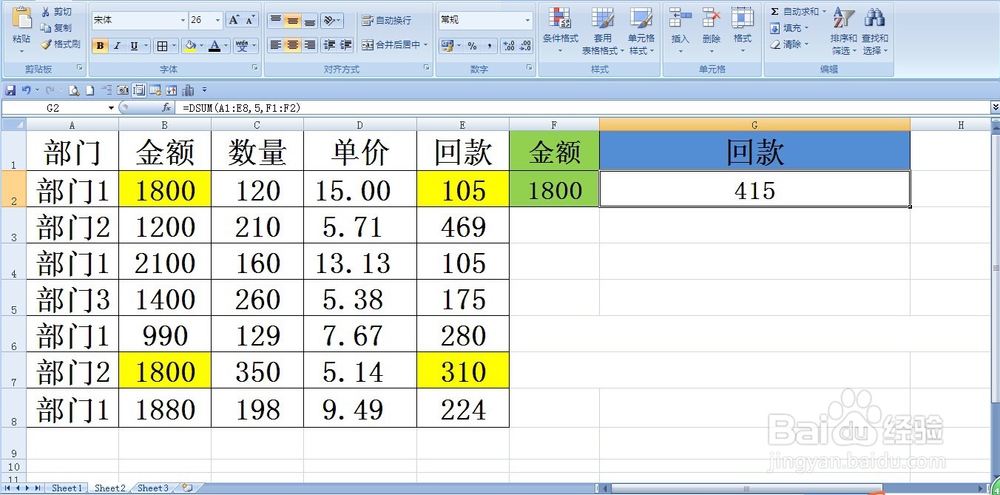Open the phonetic guide (wén) button

pyautogui.click(x=242, y=46)
